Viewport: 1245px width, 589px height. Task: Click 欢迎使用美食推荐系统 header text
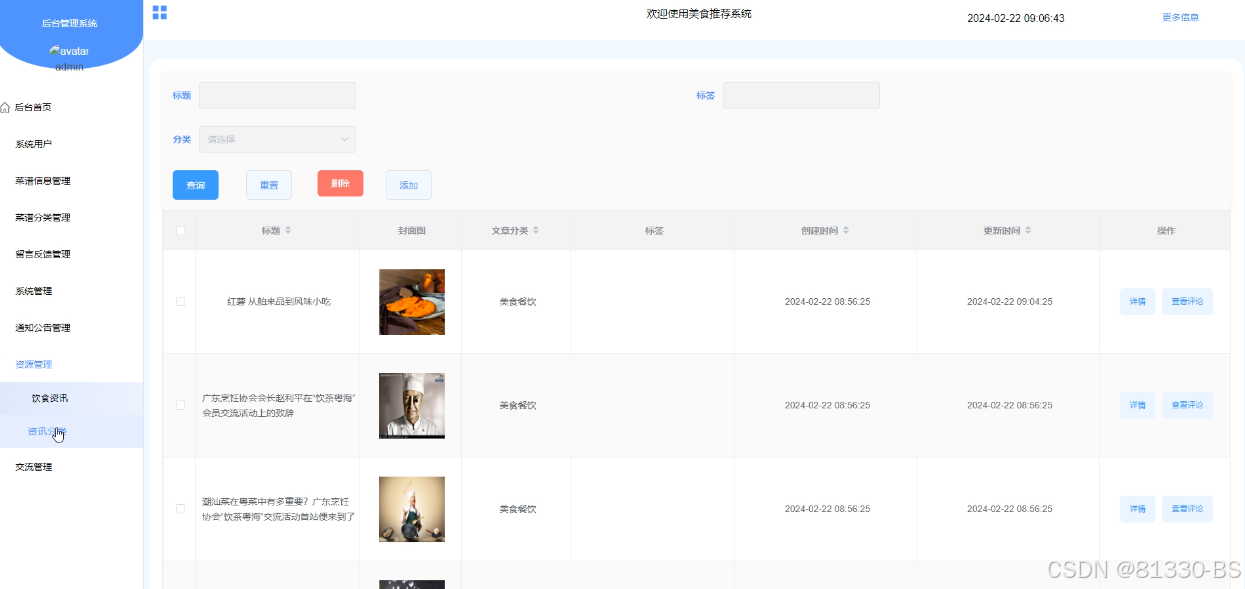[699, 14]
